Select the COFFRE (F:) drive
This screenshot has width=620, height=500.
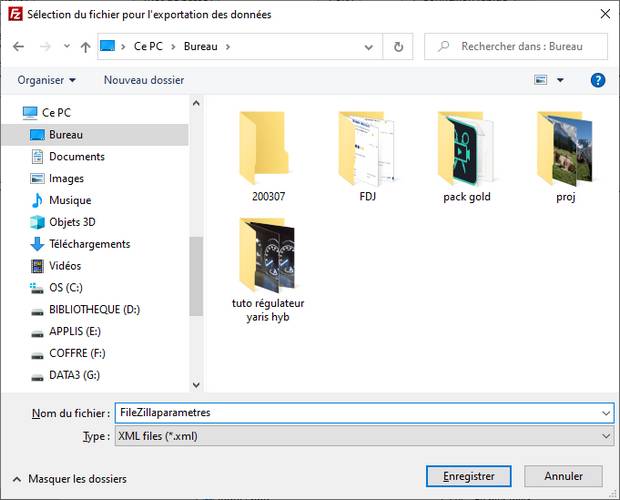[x=77, y=353]
